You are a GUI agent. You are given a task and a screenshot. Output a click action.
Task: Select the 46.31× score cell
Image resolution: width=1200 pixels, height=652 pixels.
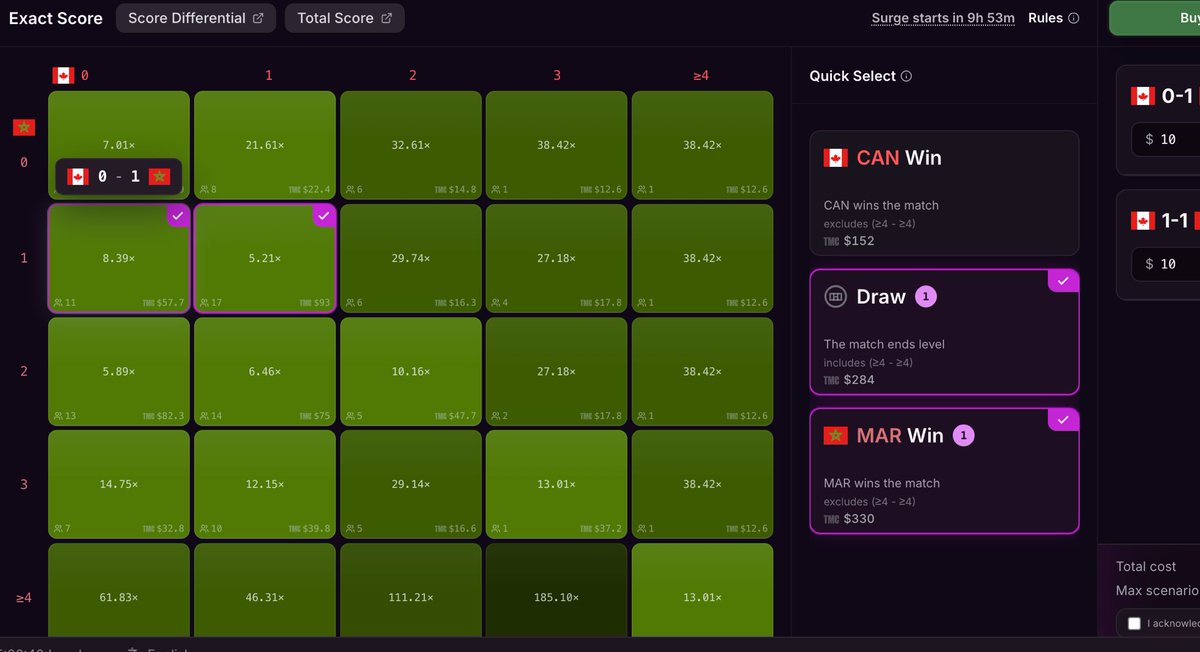pyautogui.click(x=265, y=590)
